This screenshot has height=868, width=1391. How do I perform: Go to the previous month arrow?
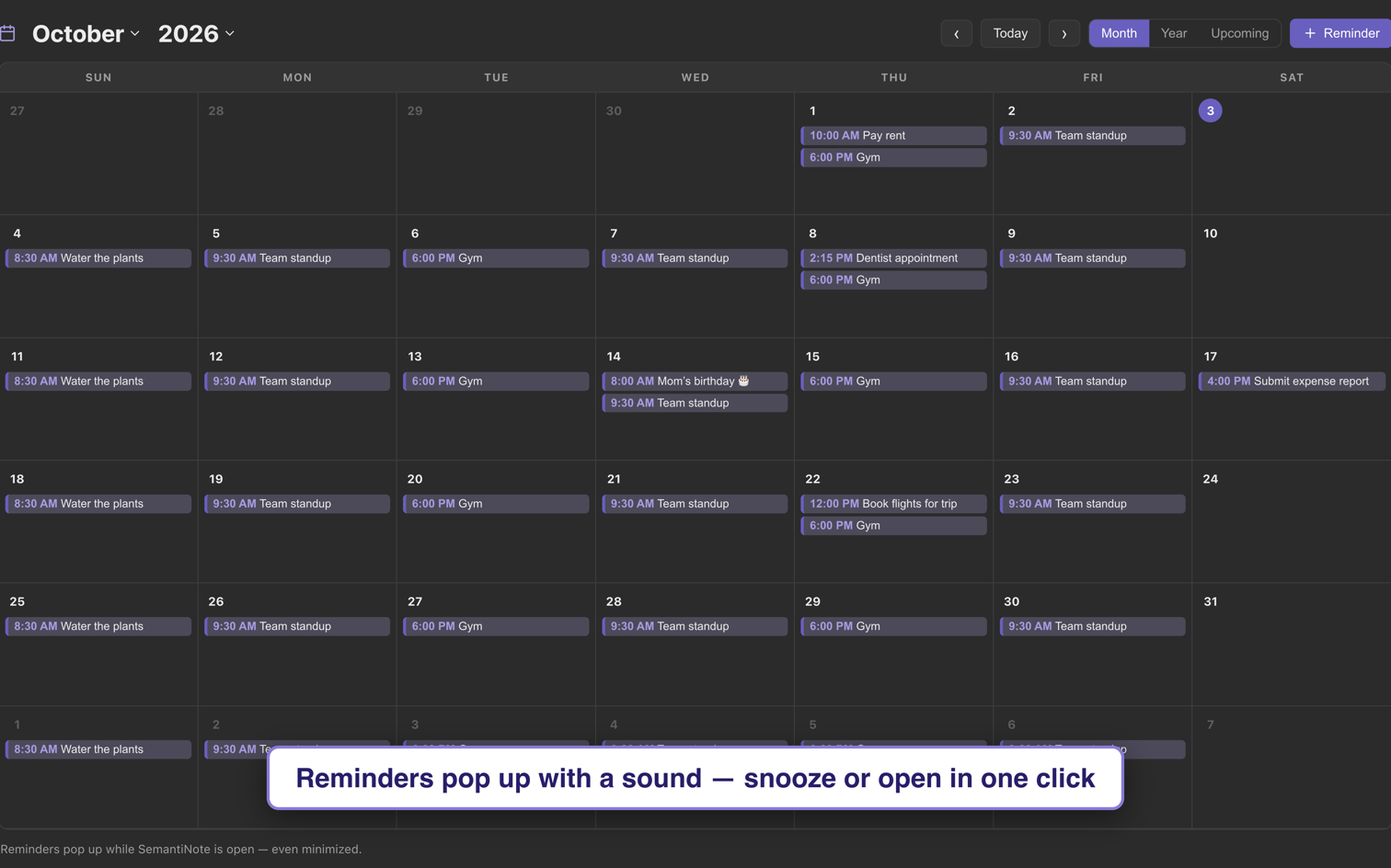click(957, 33)
